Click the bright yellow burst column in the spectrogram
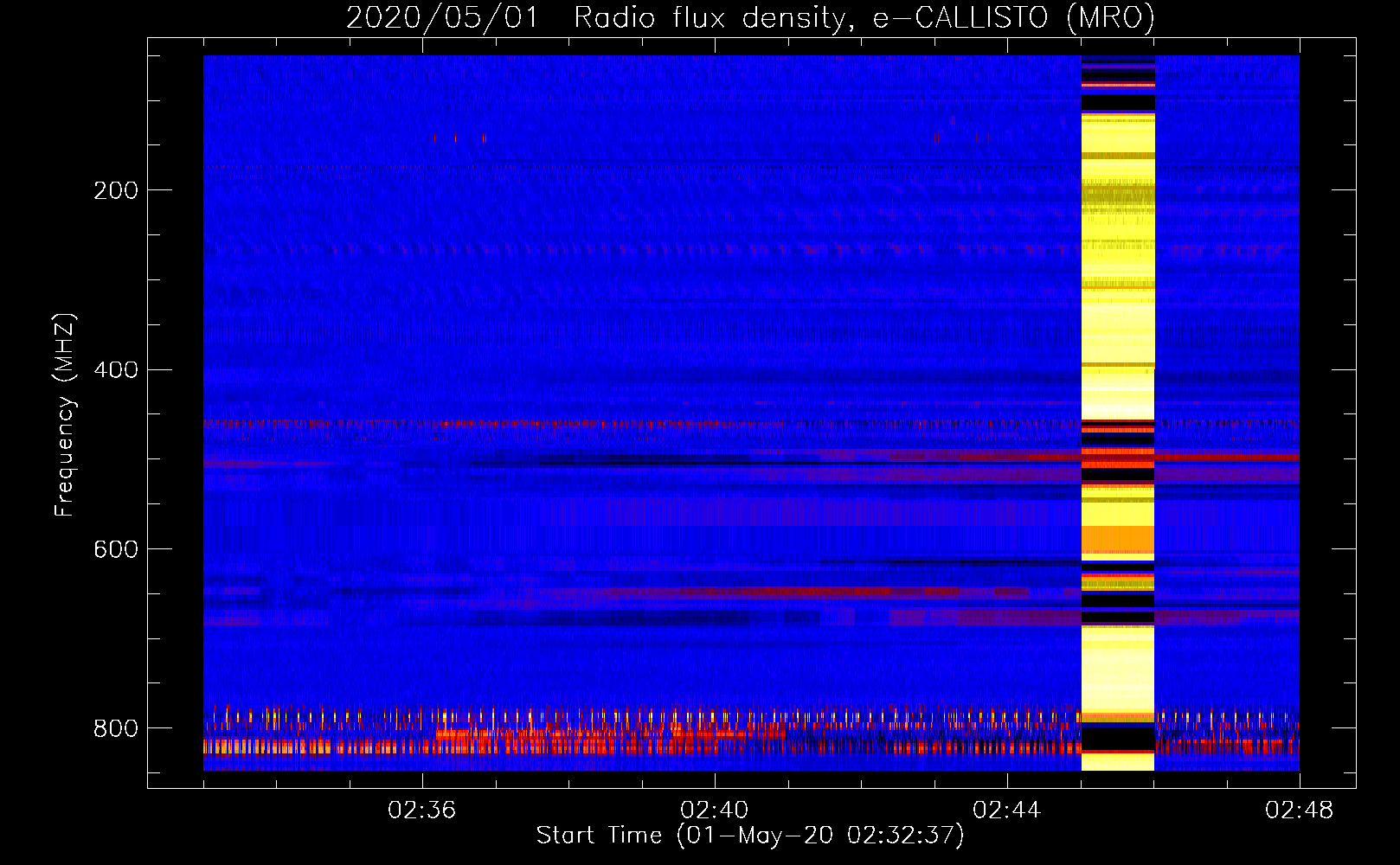 pos(1118,413)
